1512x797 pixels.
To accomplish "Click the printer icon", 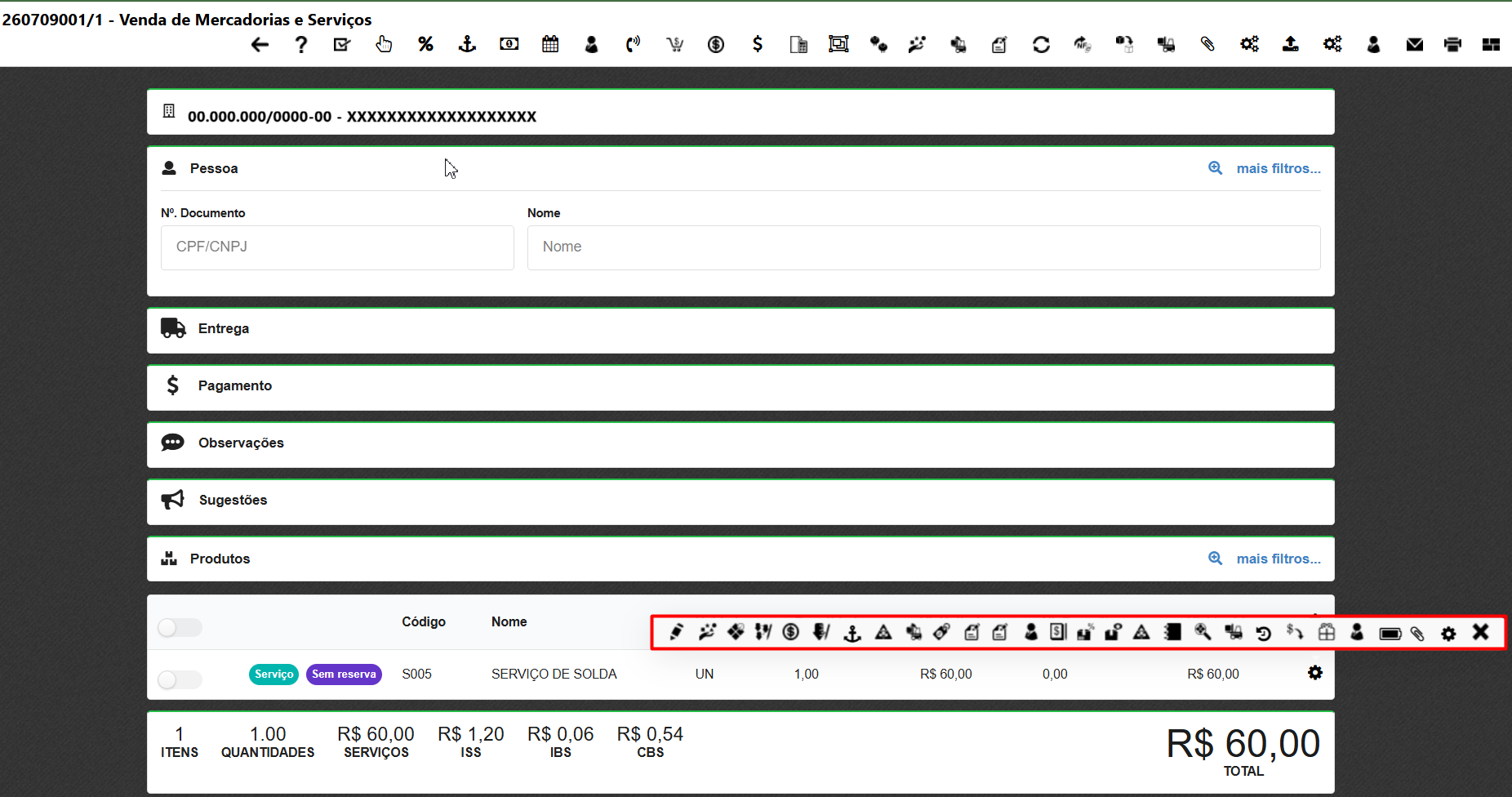I will point(1452,45).
